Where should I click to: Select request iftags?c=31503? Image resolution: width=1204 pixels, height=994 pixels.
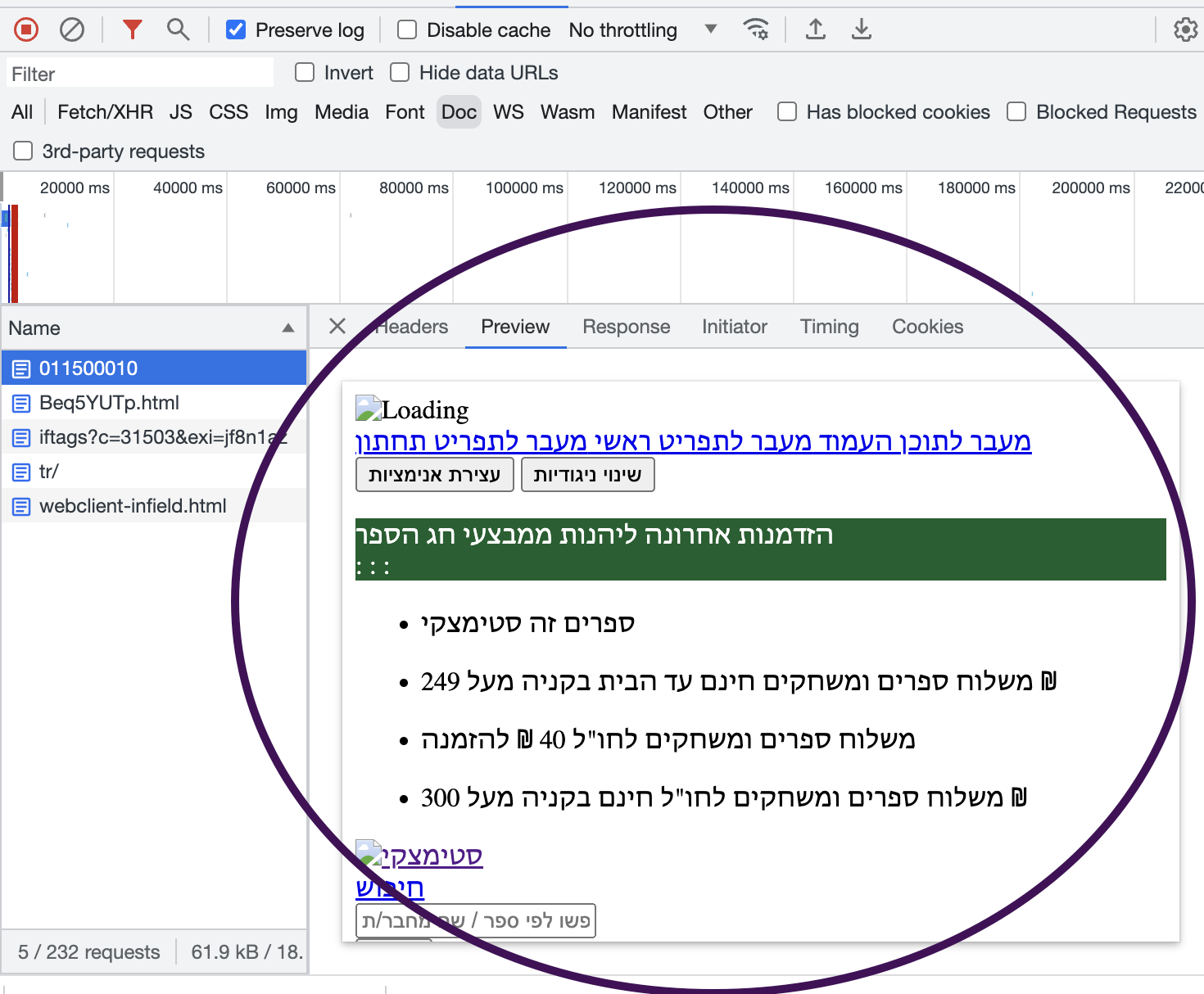(154, 437)
